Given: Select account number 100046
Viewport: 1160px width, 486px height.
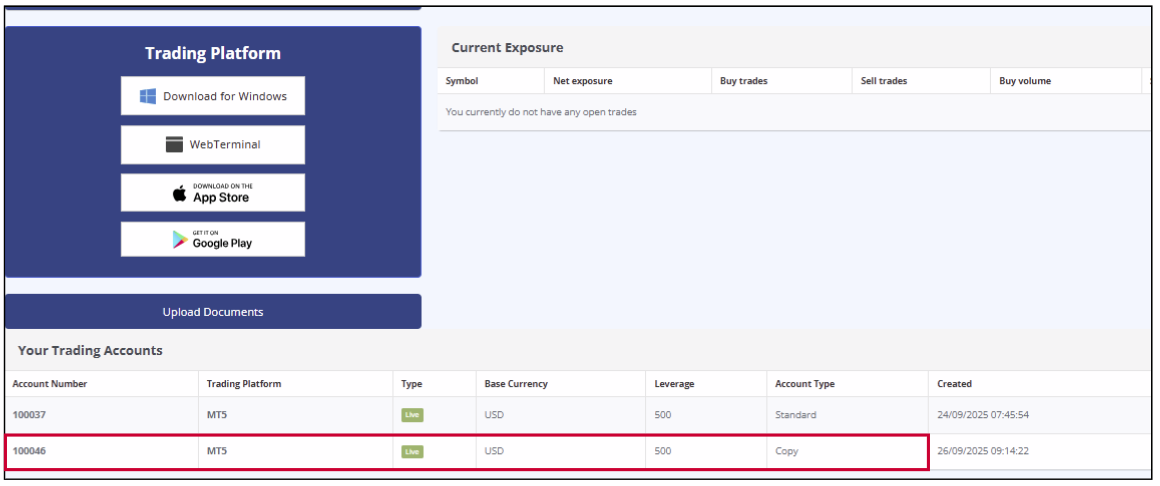Looking at the screenshot, I should click(x=30, y=451).
